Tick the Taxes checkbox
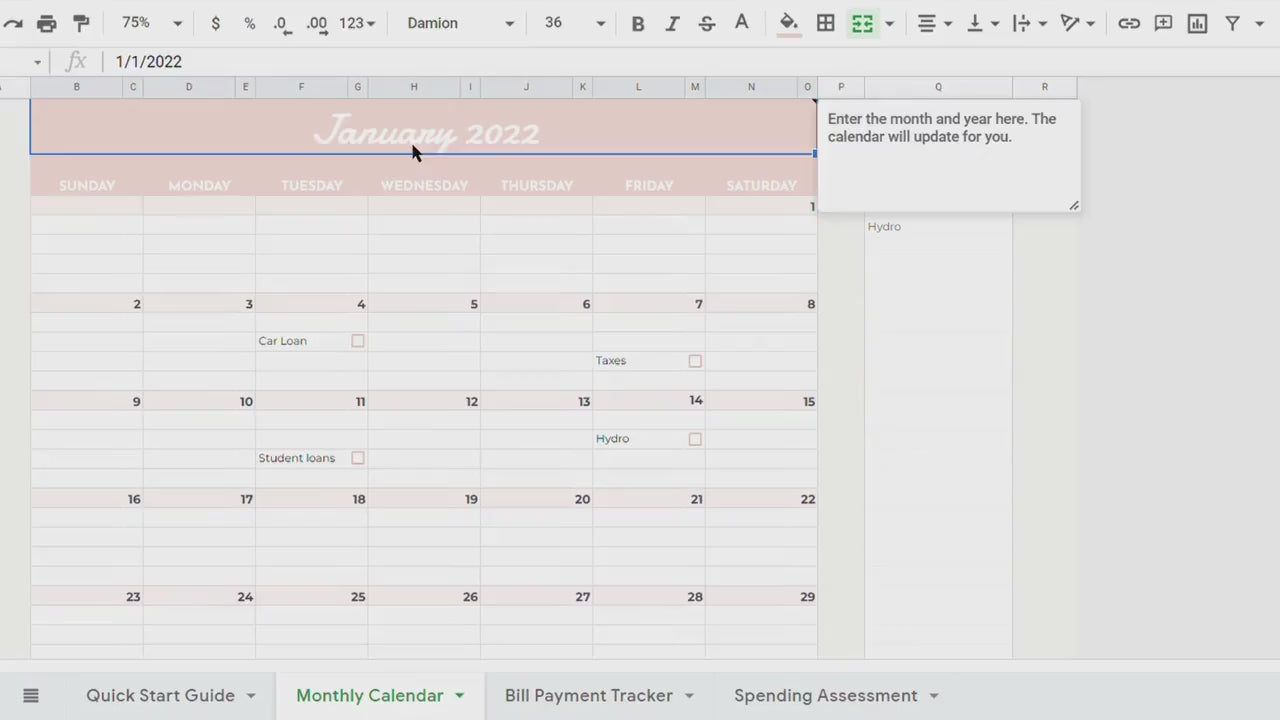This screenshot has height=720, width=1280. (x=695, y=361)
